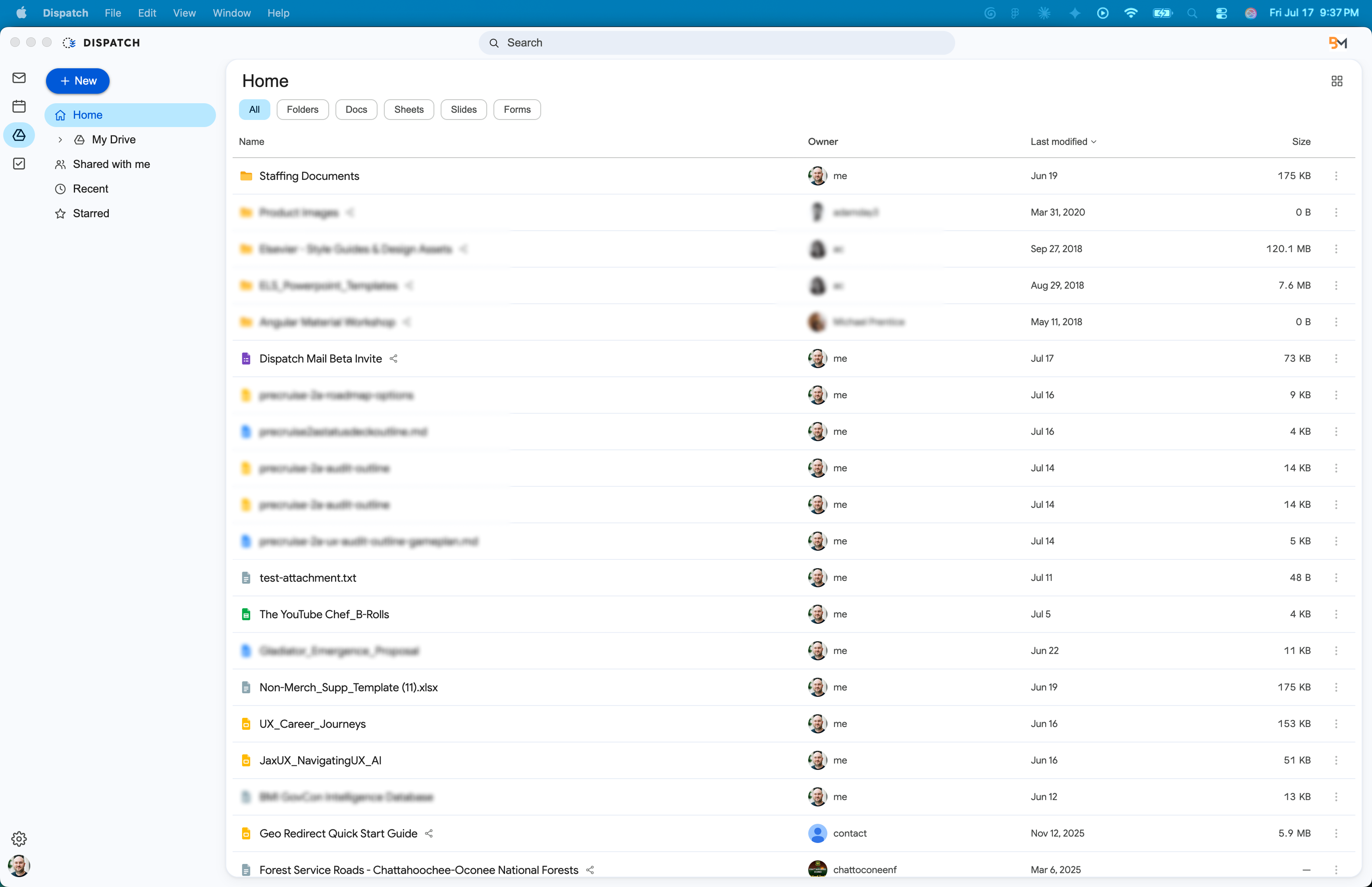Filter by Forms chip

(517, 110)
